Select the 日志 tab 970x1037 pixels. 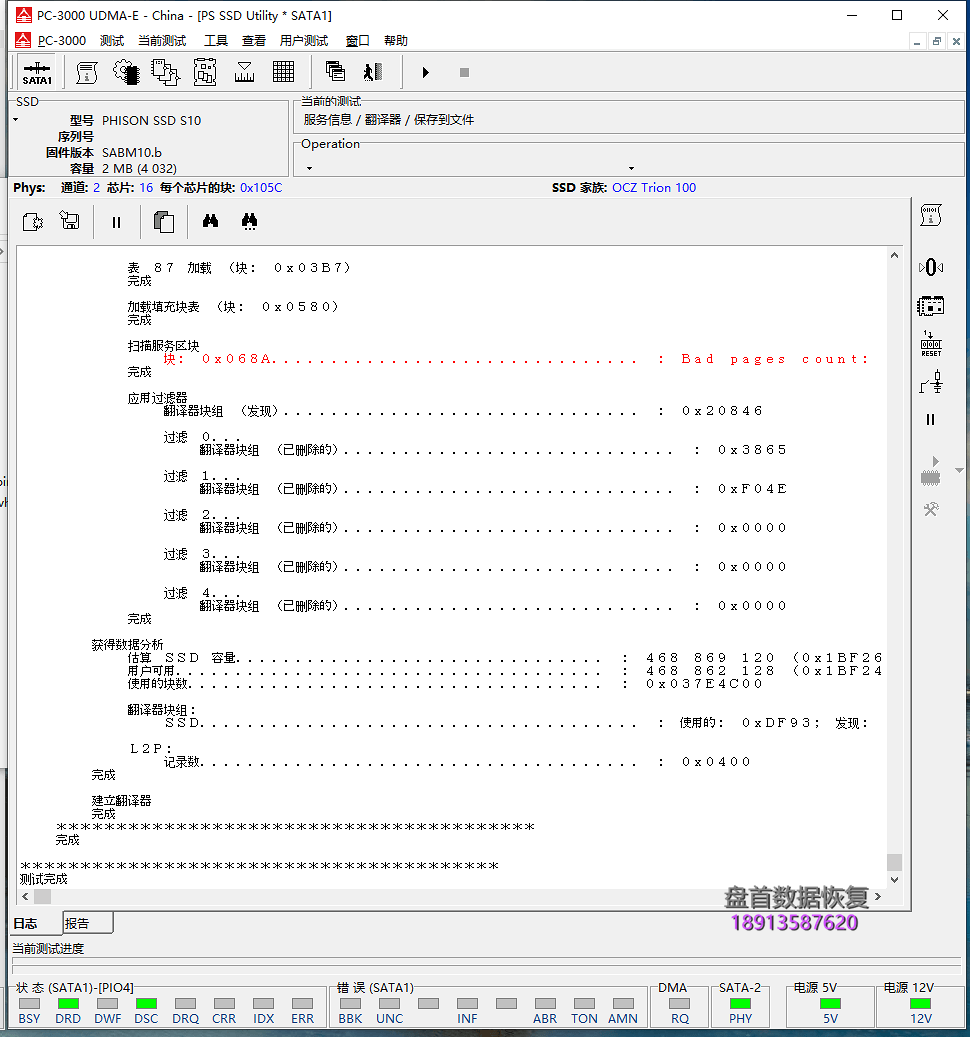point(26,923)
